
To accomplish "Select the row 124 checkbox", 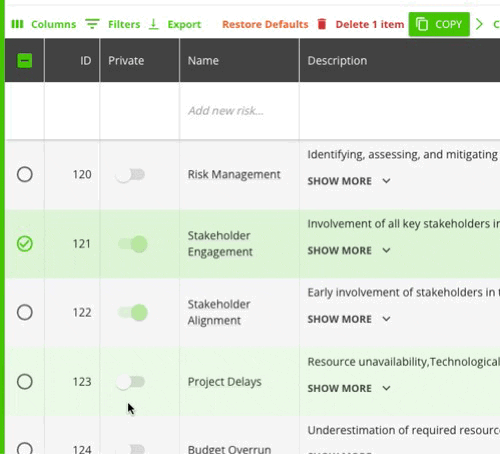I will (x=25, y=448).
